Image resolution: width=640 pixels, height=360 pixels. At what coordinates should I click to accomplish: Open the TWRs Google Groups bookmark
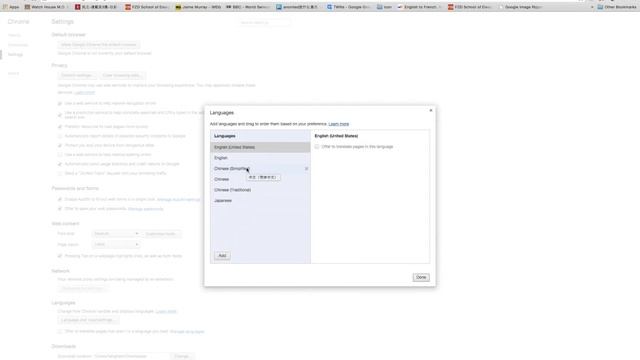[348, 7]
